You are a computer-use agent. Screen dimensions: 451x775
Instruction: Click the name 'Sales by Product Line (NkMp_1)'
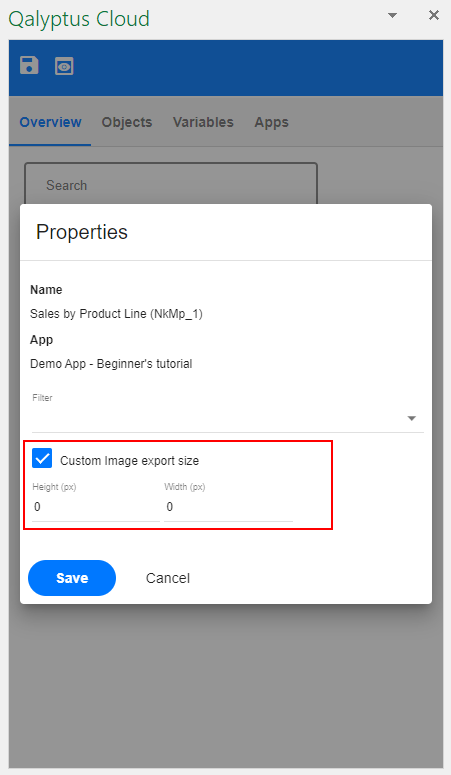(116, 314)
